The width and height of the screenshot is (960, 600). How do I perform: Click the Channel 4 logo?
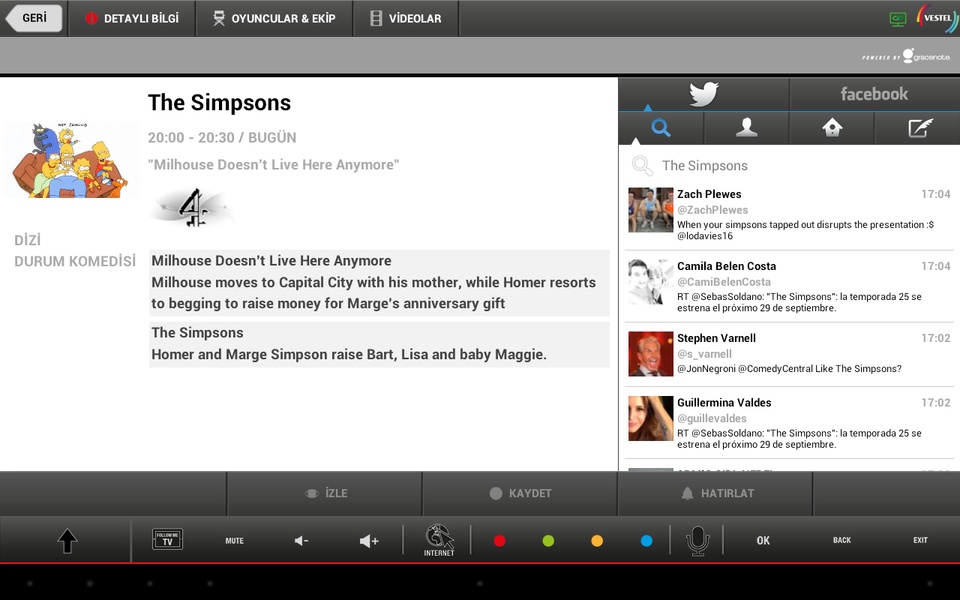pyautogui.click(x=193, y=208)
